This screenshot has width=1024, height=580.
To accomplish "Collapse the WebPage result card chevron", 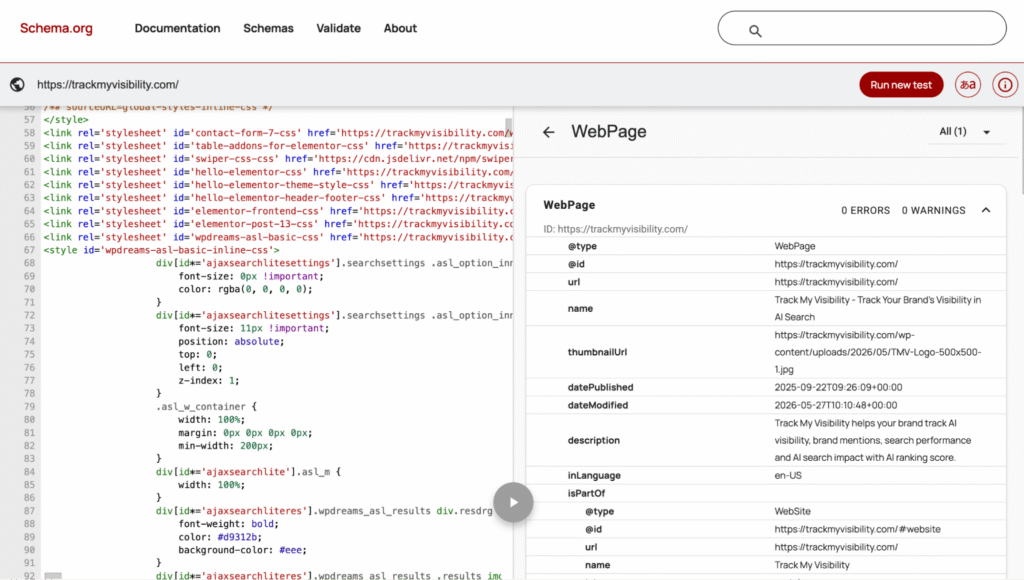I will [985, 210].
